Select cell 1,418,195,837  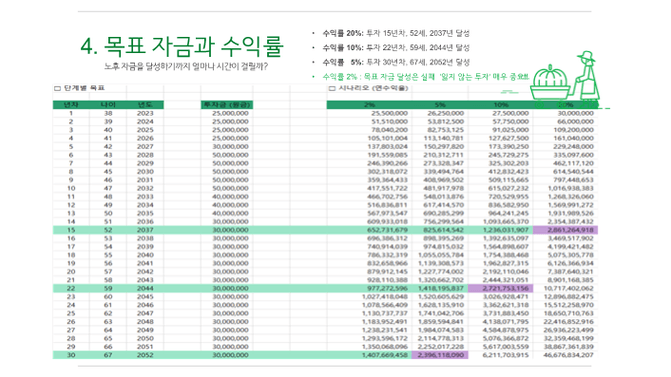(441, 288)
